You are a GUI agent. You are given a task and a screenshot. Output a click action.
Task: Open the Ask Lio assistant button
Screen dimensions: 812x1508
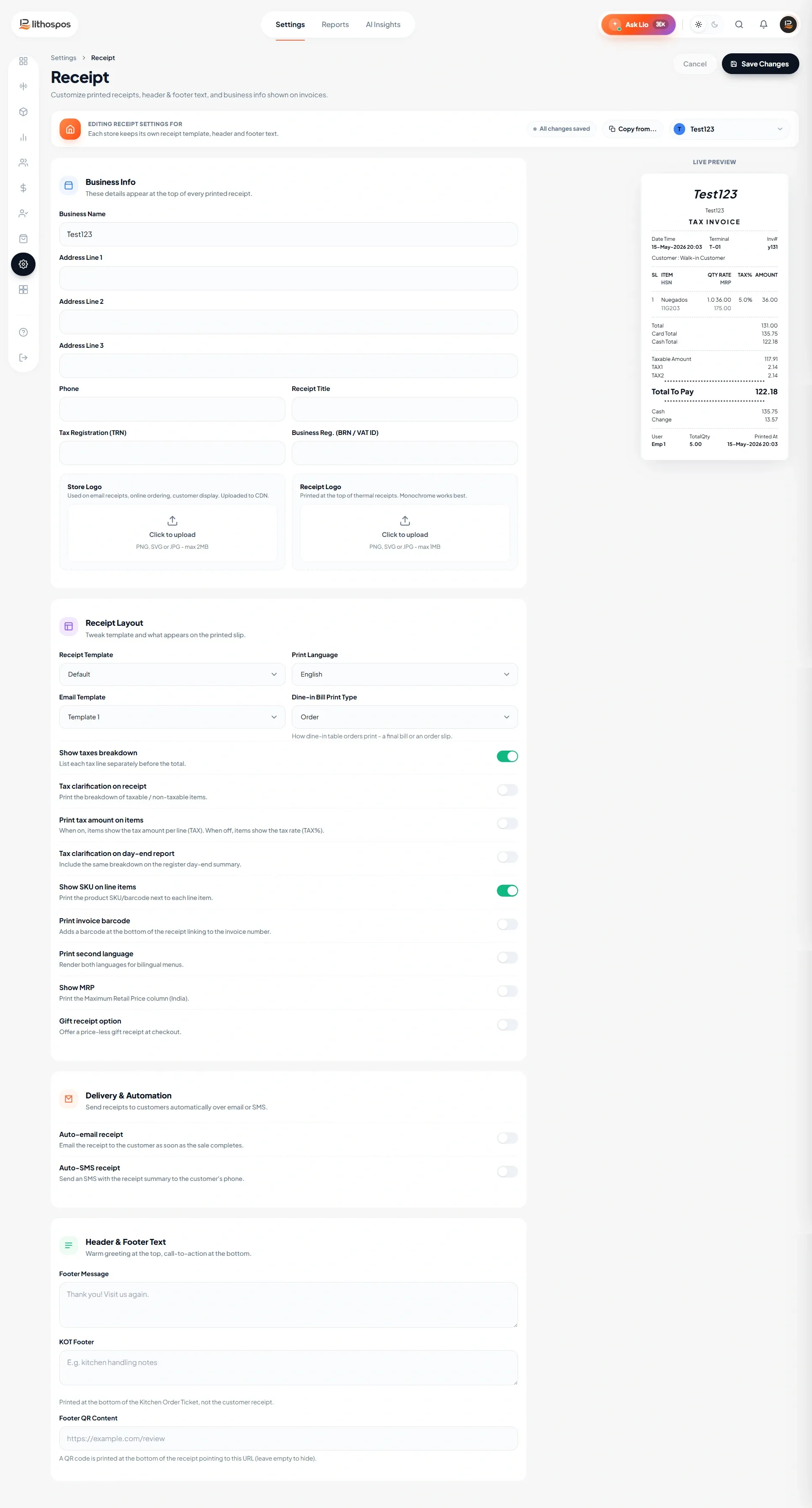click(x=638, y=25)
